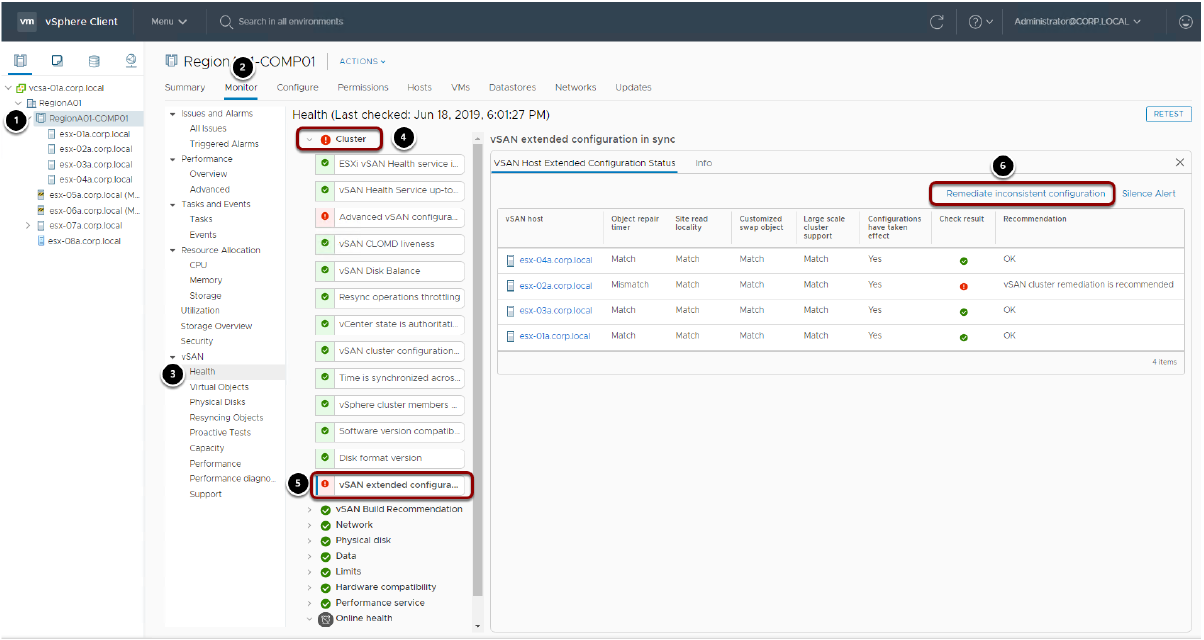Collapse the Tasks and Events section
Screen dimensions: 1204x640
173,204
